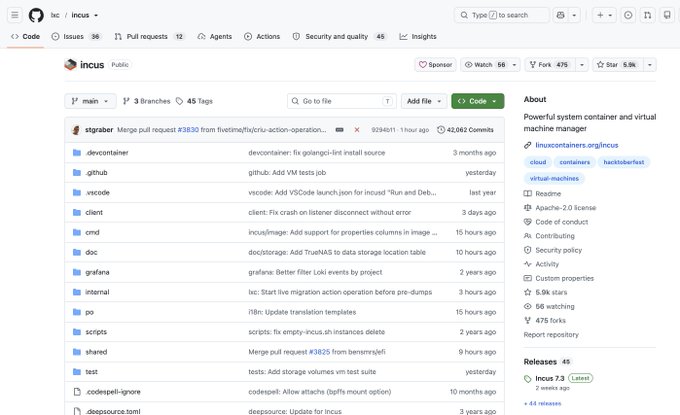Click the tag icon next to Incus 7.3
The width and height of the screenshot is (680, 415).
[527, 379]
